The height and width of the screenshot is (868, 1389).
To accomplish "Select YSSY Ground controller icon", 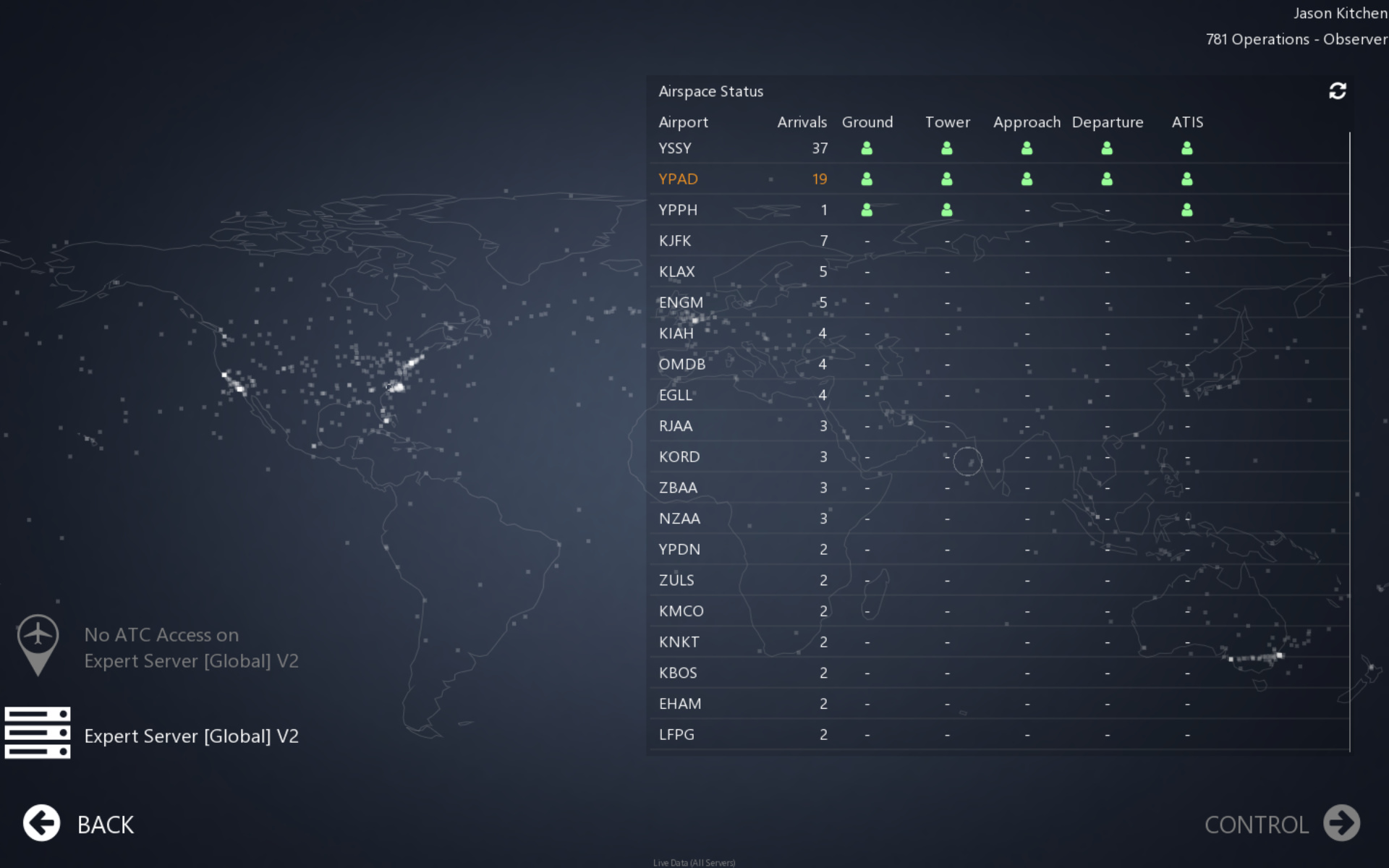I will (867, 148).
